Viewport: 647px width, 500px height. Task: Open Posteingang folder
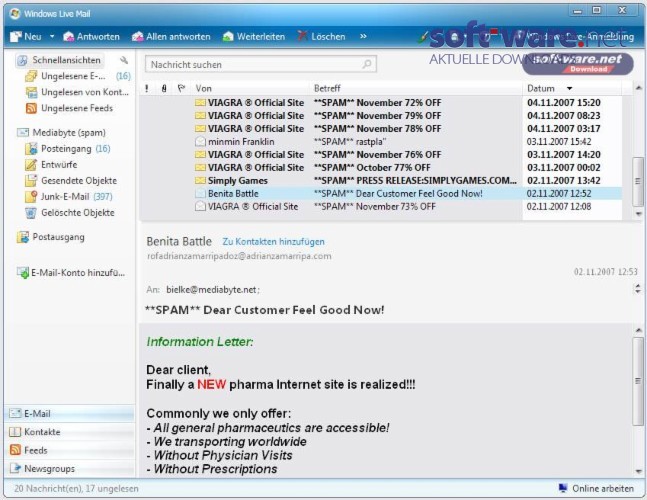(x=68, y=149)
